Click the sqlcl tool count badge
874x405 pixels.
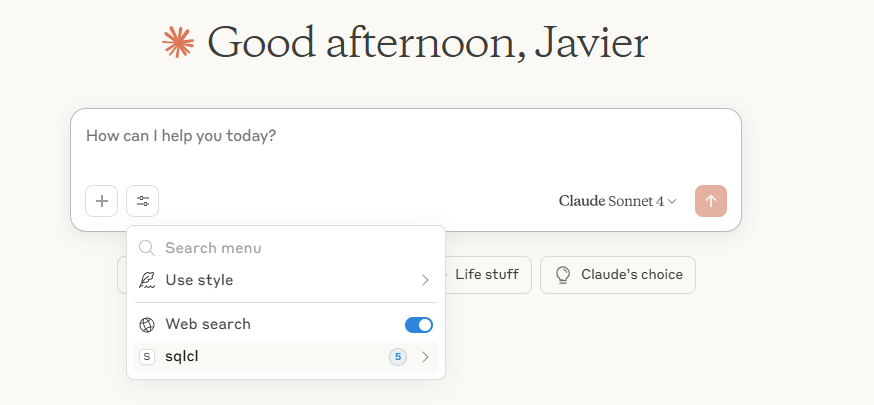tap(398, 357)
